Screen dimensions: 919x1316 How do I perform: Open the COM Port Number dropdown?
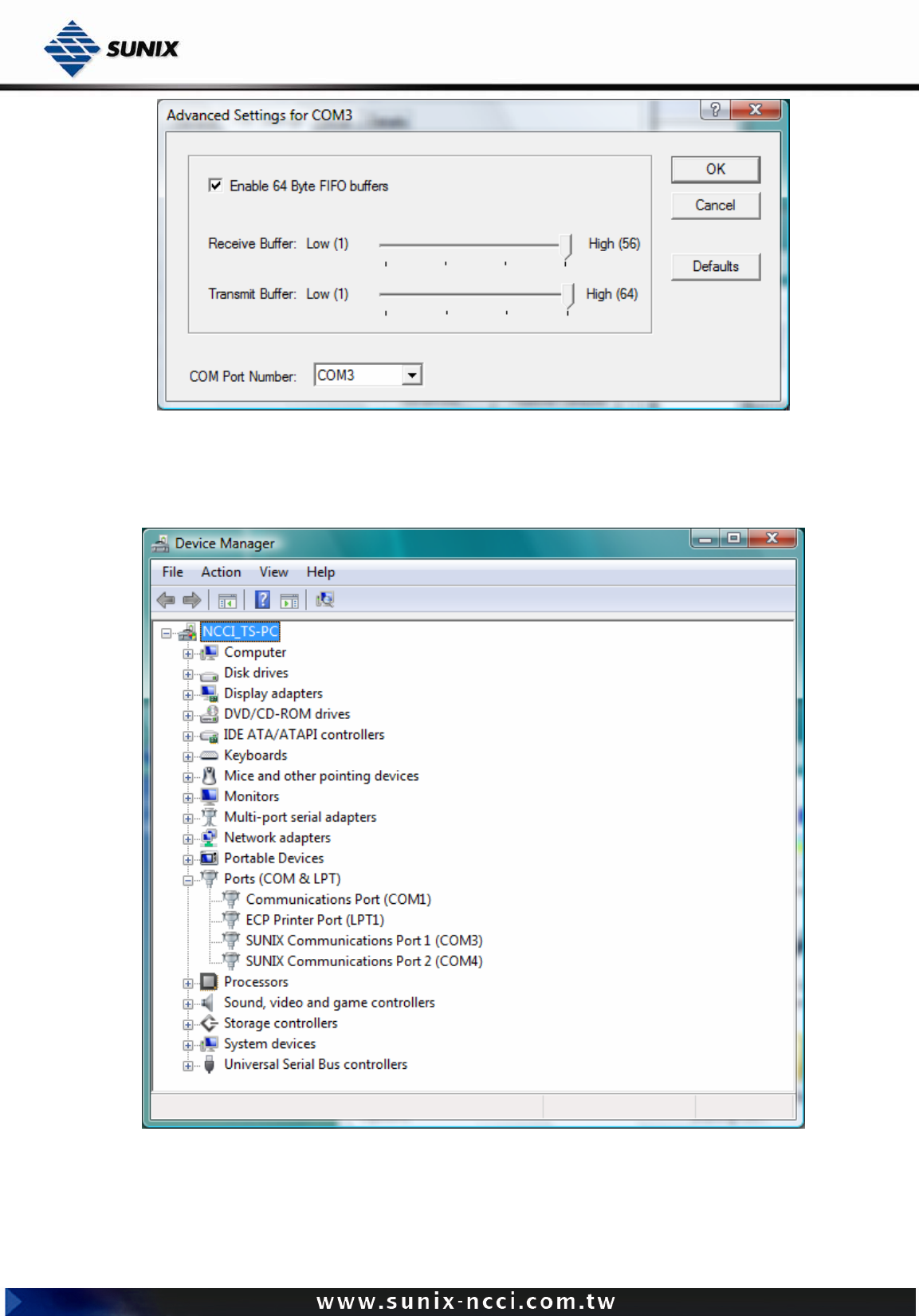(x=411, y=375)
